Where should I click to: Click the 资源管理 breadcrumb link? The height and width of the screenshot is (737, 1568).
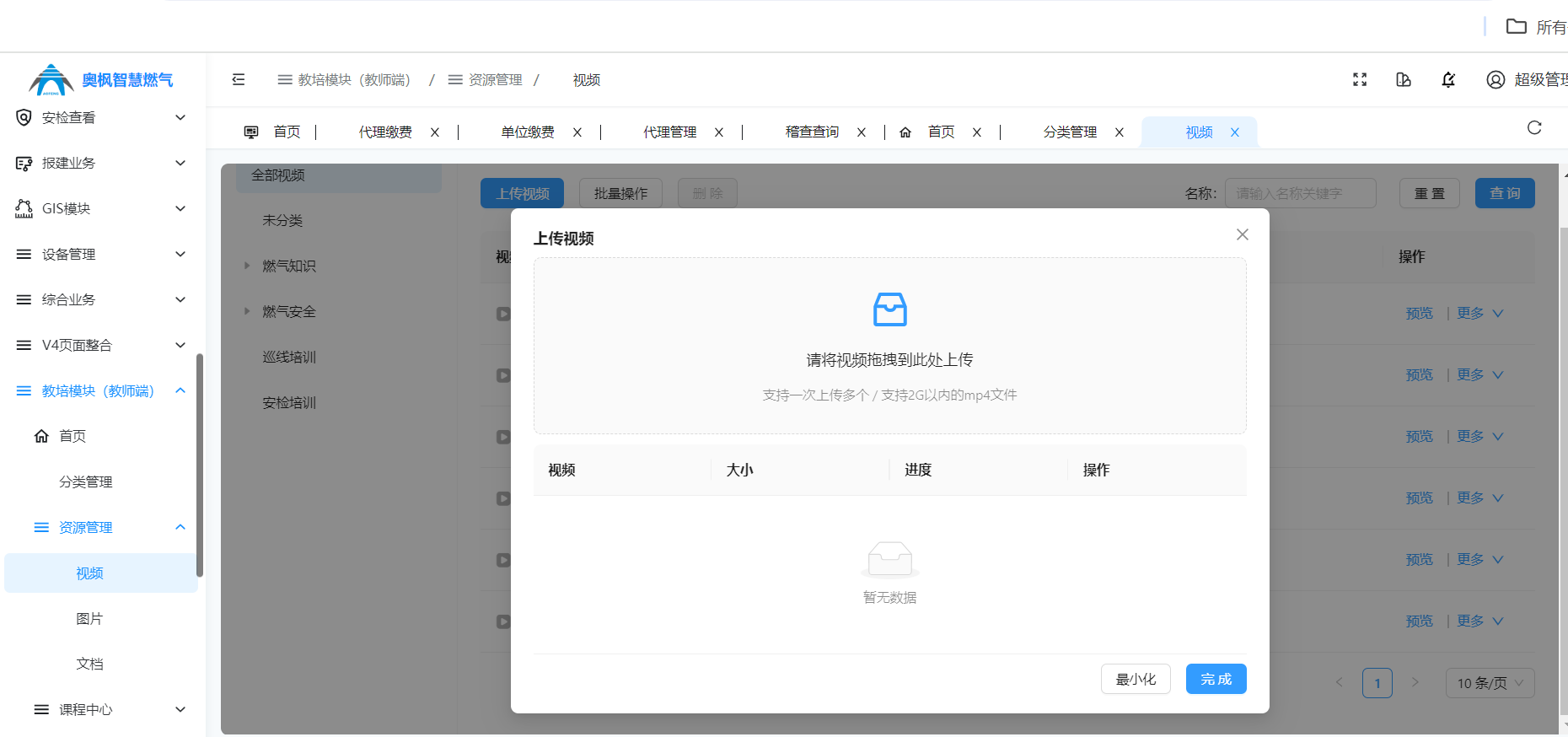click(495, 79)
